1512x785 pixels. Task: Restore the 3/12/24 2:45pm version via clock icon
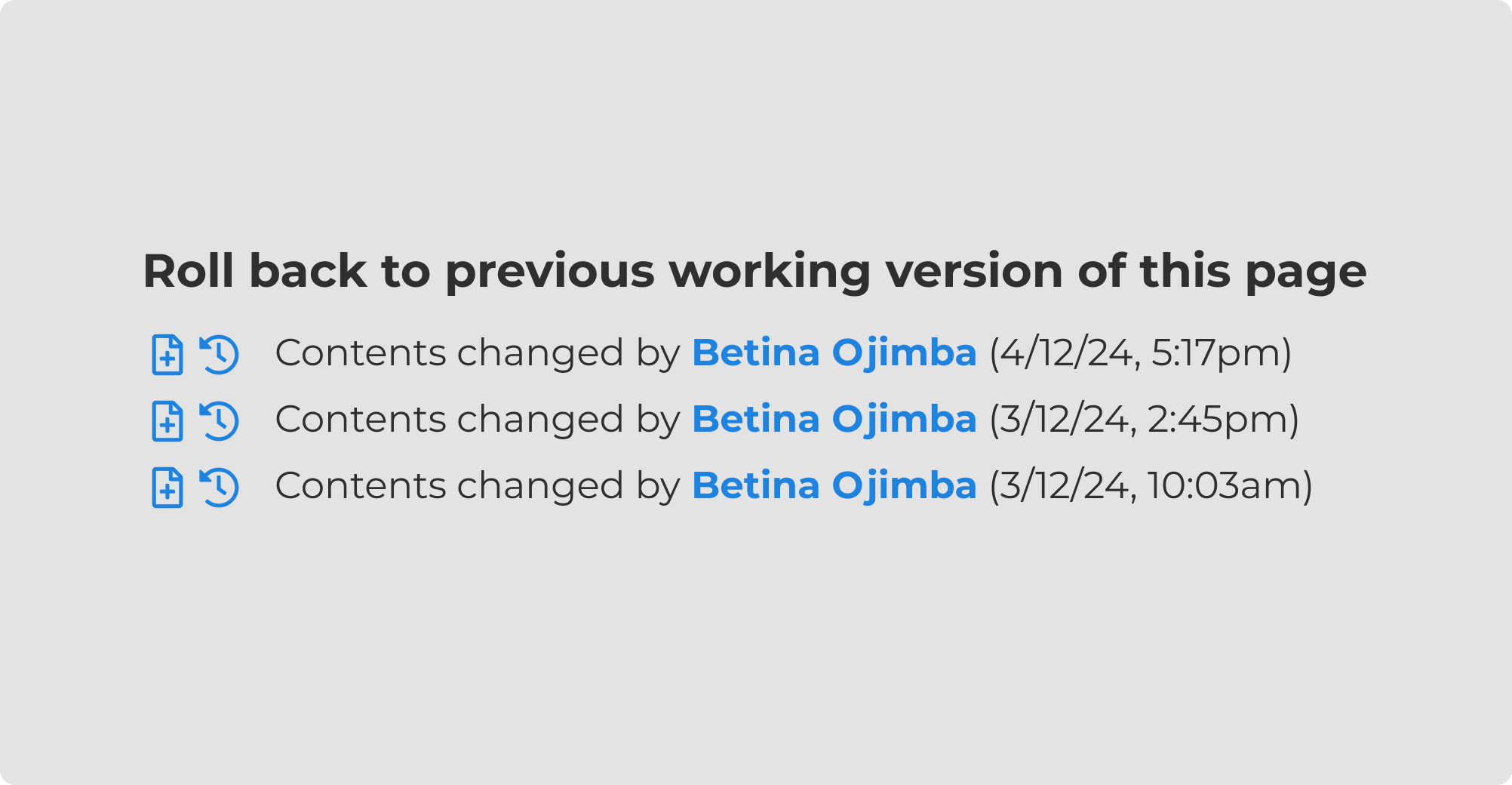(x=220, y=420)
